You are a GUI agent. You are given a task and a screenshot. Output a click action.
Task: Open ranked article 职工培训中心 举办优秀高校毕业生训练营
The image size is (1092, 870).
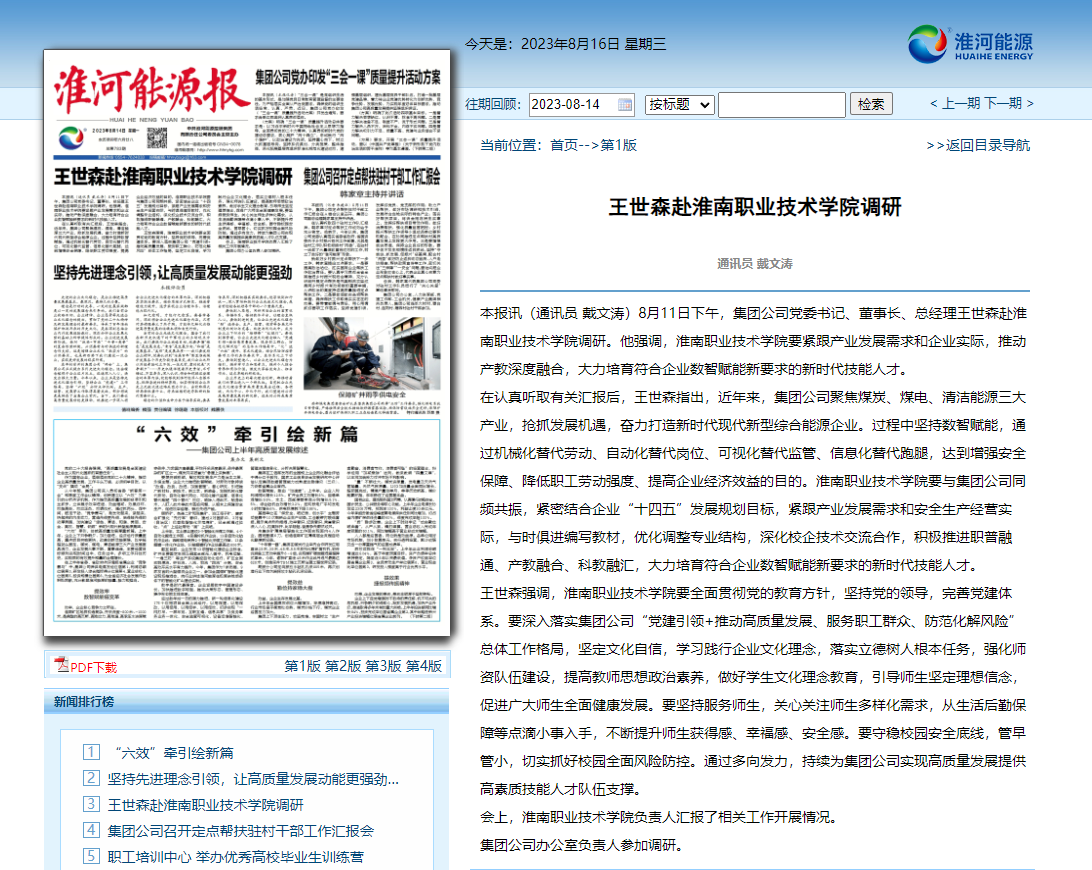[x=235, y=856]
